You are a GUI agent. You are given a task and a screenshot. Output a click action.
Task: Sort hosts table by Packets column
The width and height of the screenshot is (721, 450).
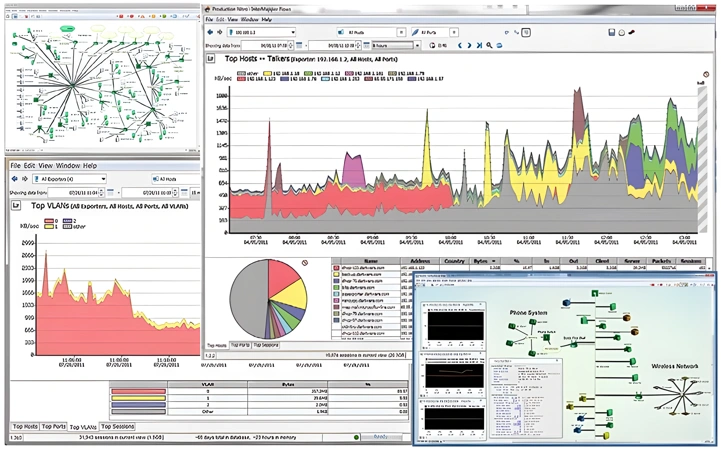[x=661, y=261]
